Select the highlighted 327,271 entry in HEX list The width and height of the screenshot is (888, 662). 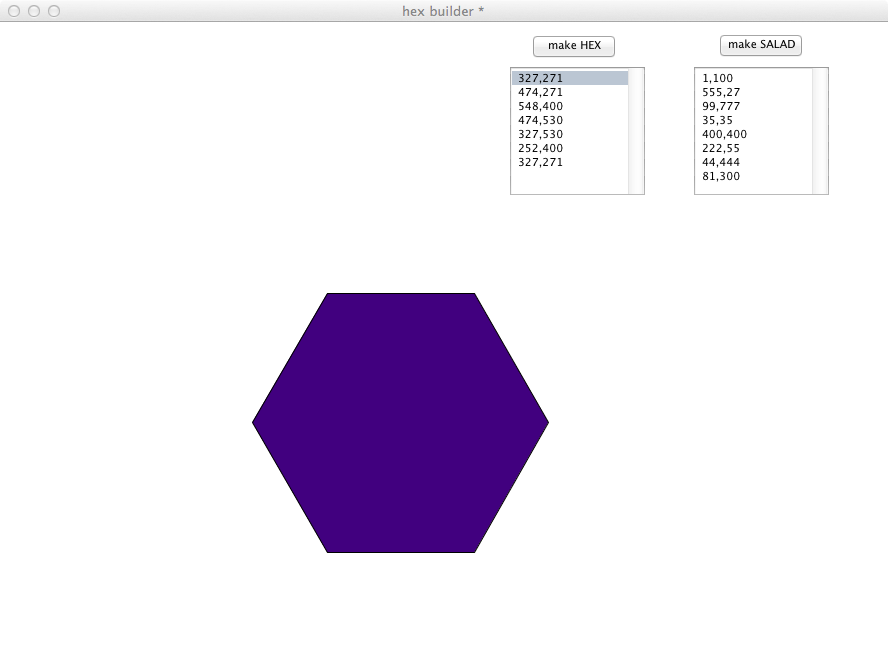click(541, 78)
